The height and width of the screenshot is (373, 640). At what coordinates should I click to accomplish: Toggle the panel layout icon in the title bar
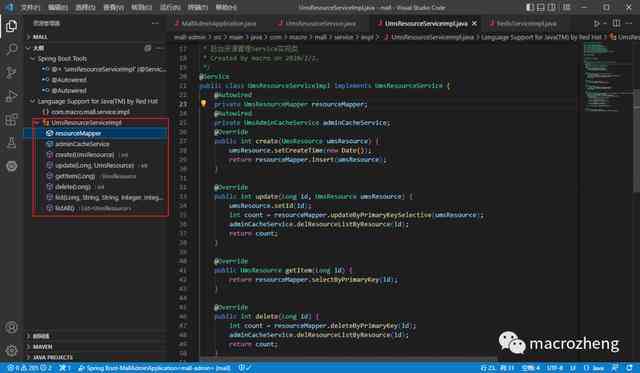click(541, 7)
